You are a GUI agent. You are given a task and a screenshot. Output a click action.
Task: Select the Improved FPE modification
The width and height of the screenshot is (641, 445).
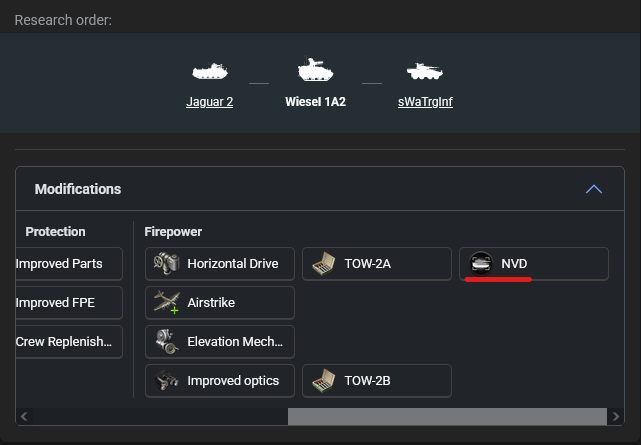69,303
